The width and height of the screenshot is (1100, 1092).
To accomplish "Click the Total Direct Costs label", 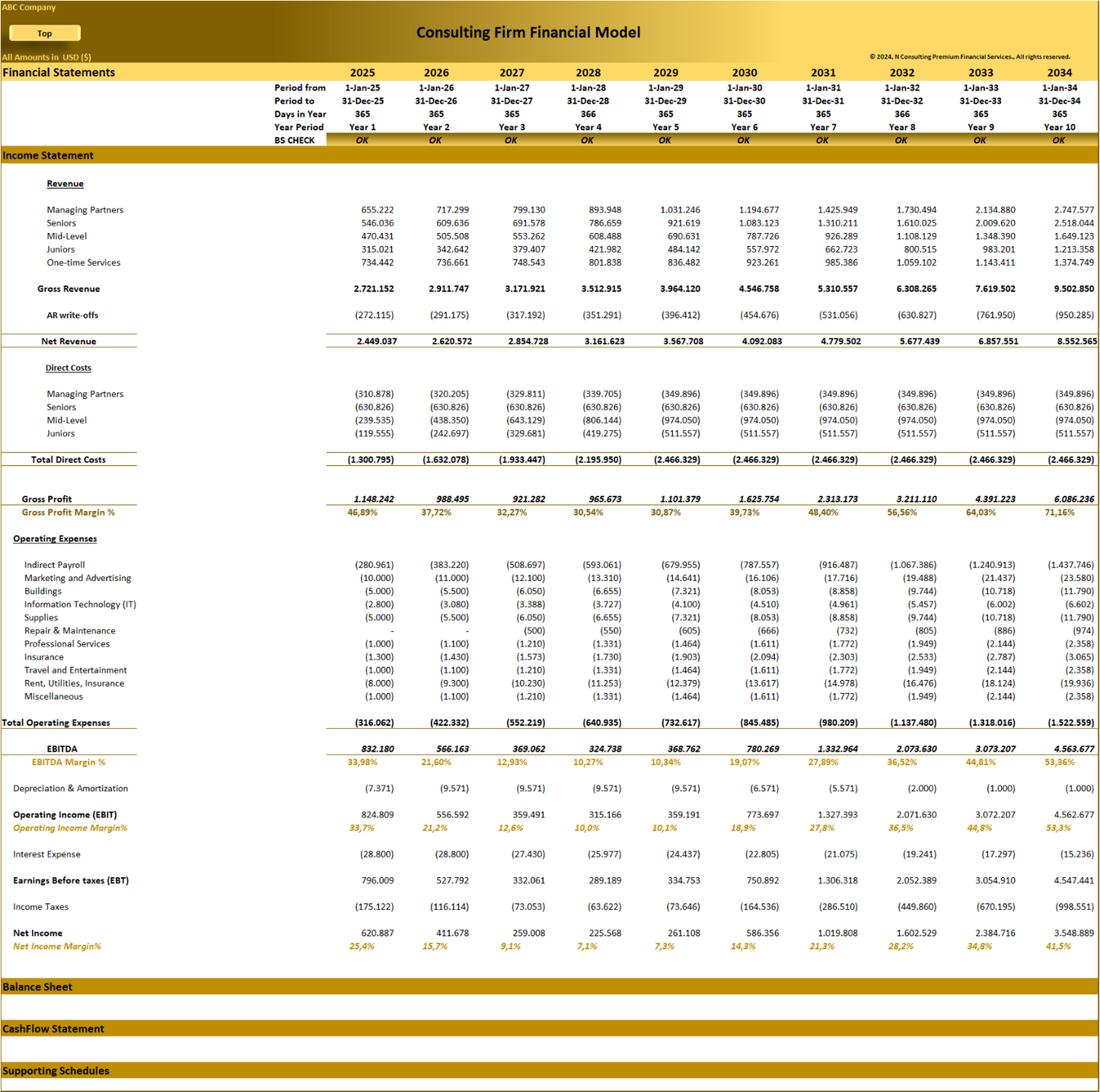I will tap(69, 460).
